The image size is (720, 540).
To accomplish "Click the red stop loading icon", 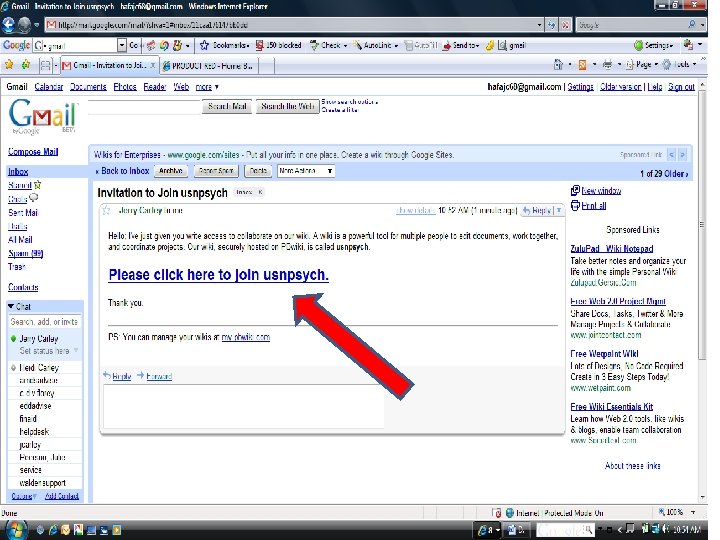I will pyautogui.click(x=565, y=25).
